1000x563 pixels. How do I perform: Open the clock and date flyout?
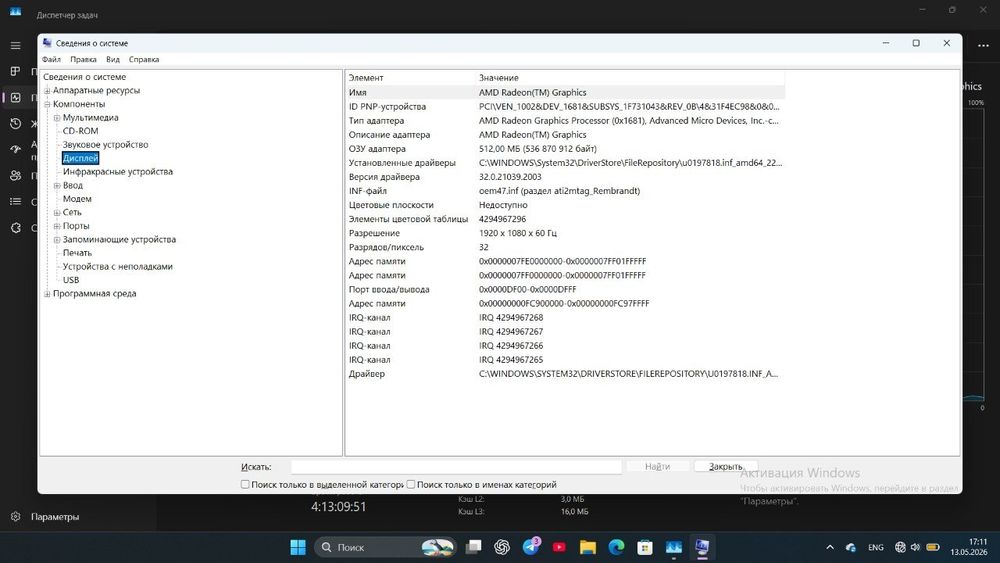pos(969,547)
